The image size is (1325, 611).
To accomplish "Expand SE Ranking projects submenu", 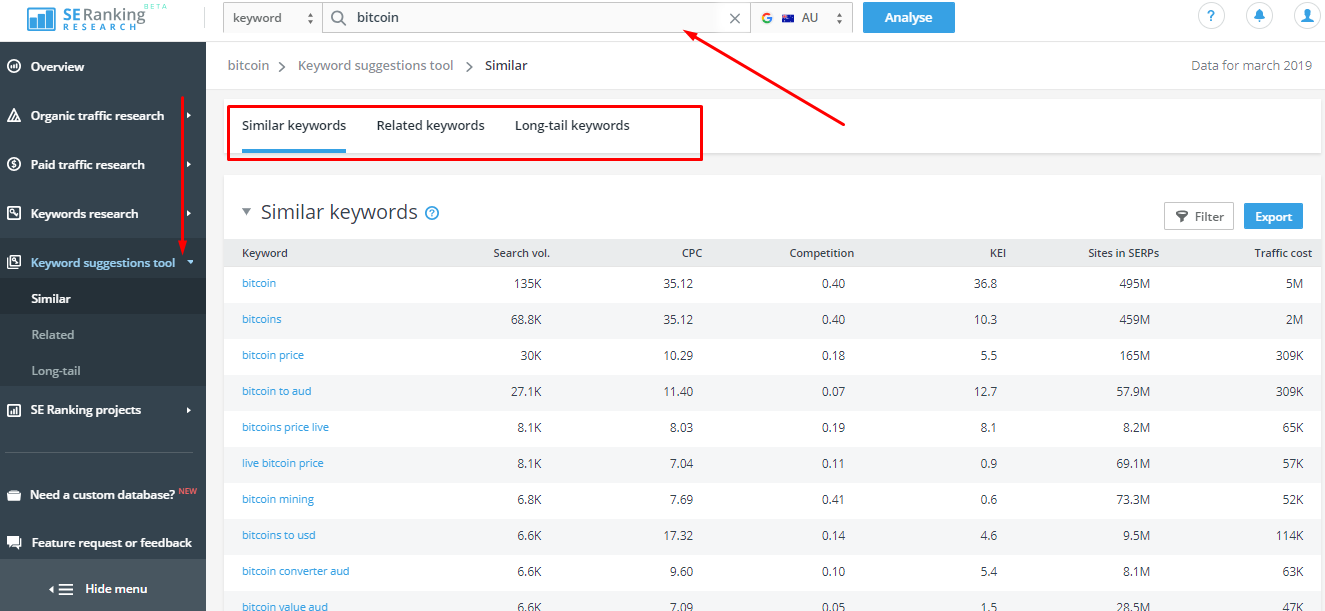I will tap(189, 410).
